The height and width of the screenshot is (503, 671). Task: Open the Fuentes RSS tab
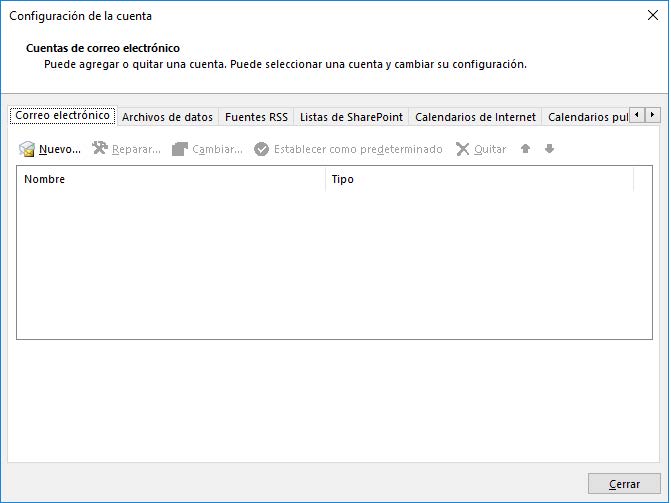(x=256, y=117)
